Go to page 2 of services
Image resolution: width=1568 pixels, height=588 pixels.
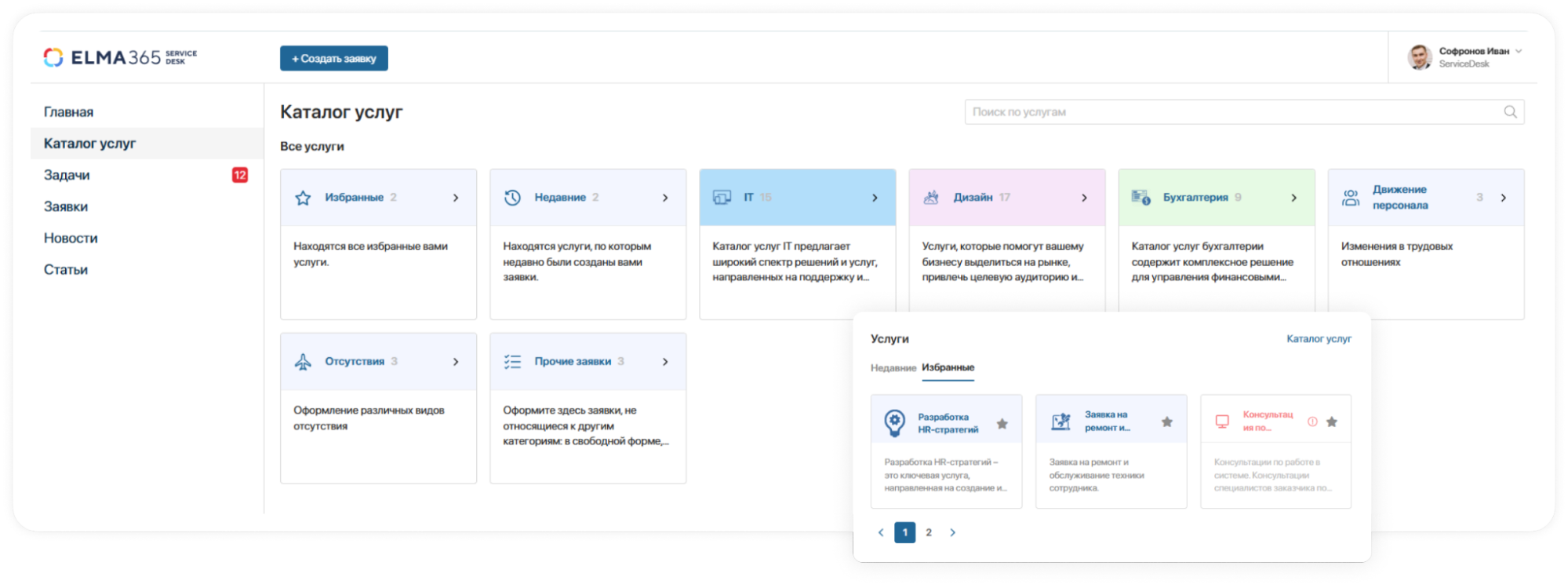[929, 532]
